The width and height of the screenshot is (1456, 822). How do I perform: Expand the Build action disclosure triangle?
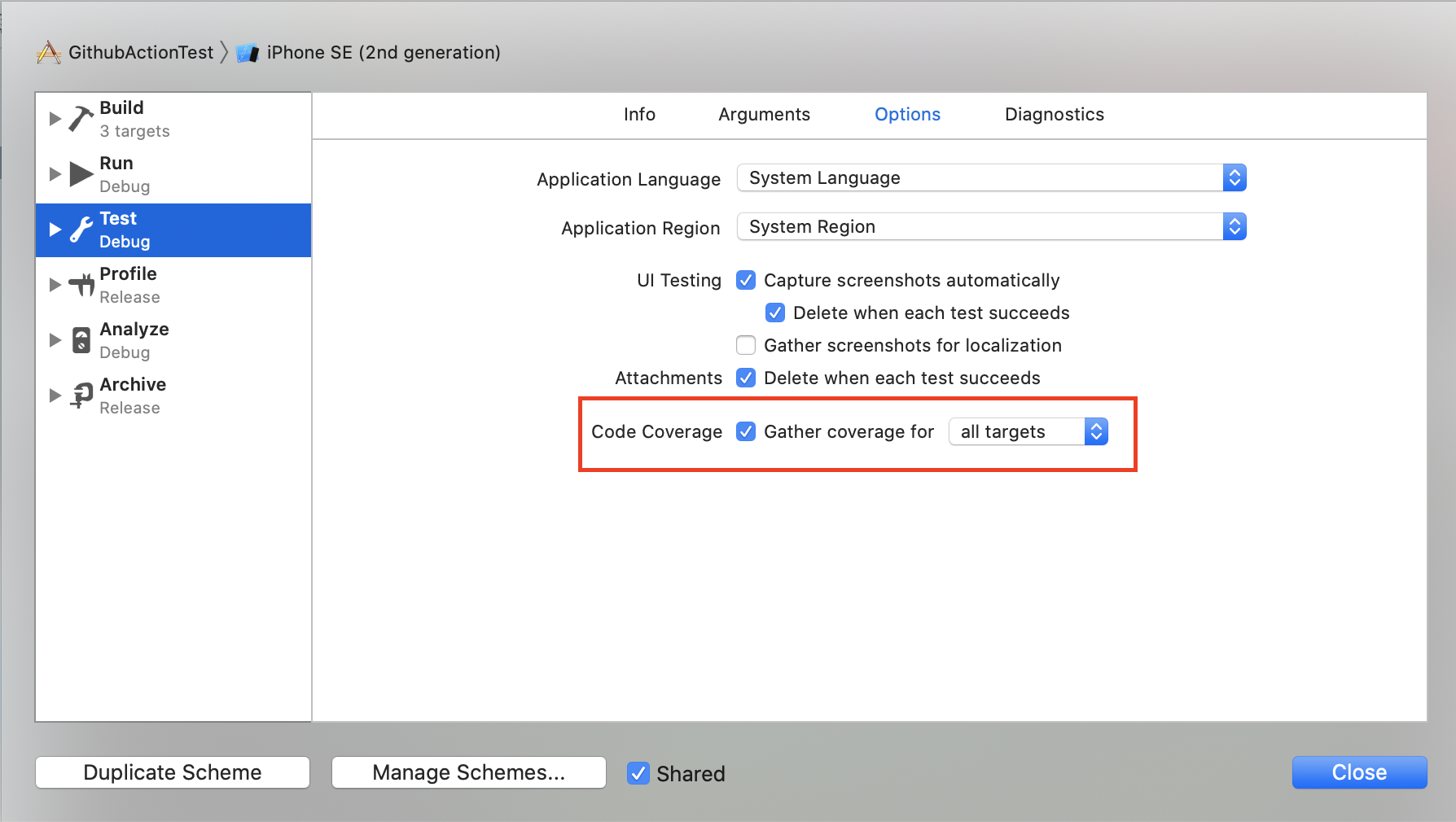[x=55, y=119]
